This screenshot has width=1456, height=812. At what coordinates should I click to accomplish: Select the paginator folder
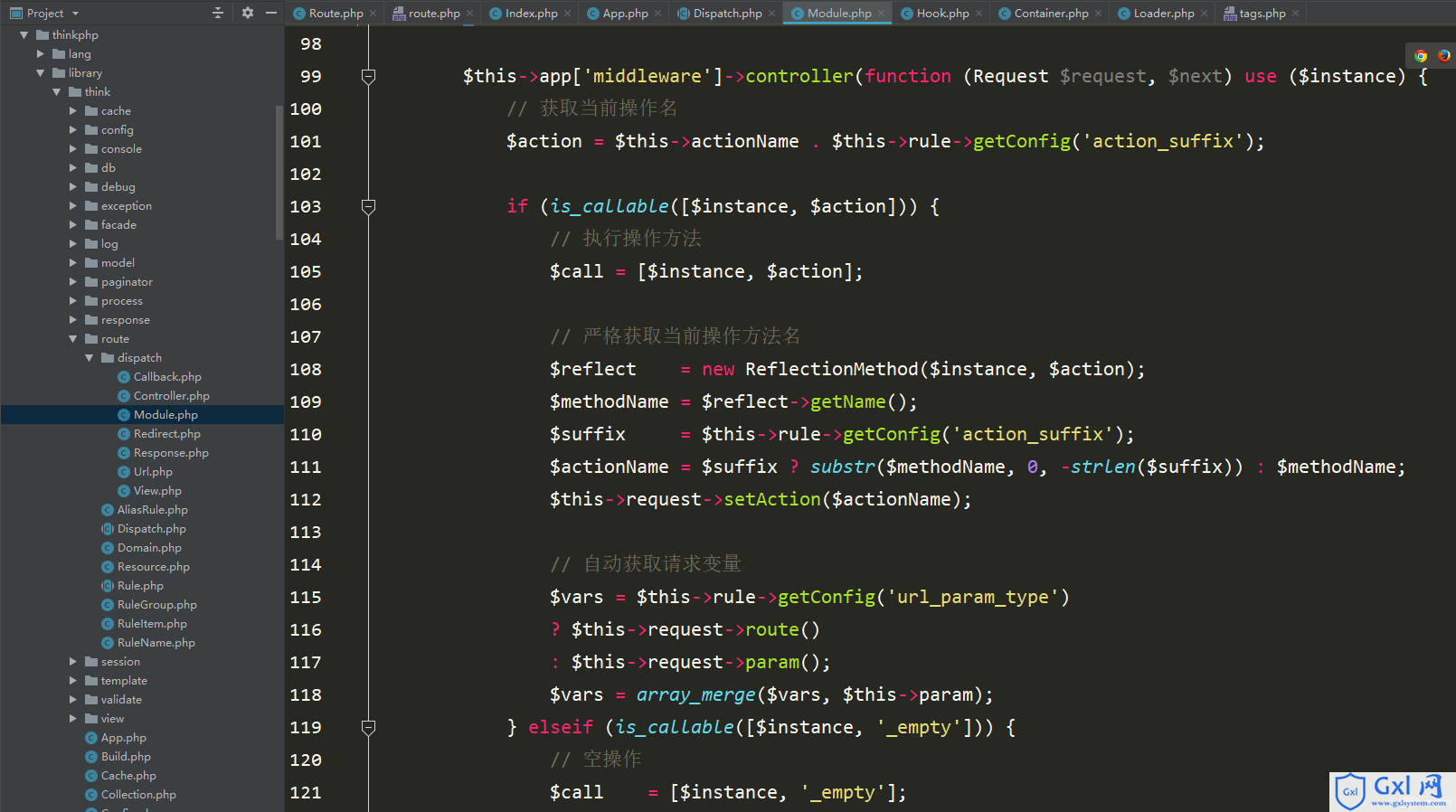(127, 282)
